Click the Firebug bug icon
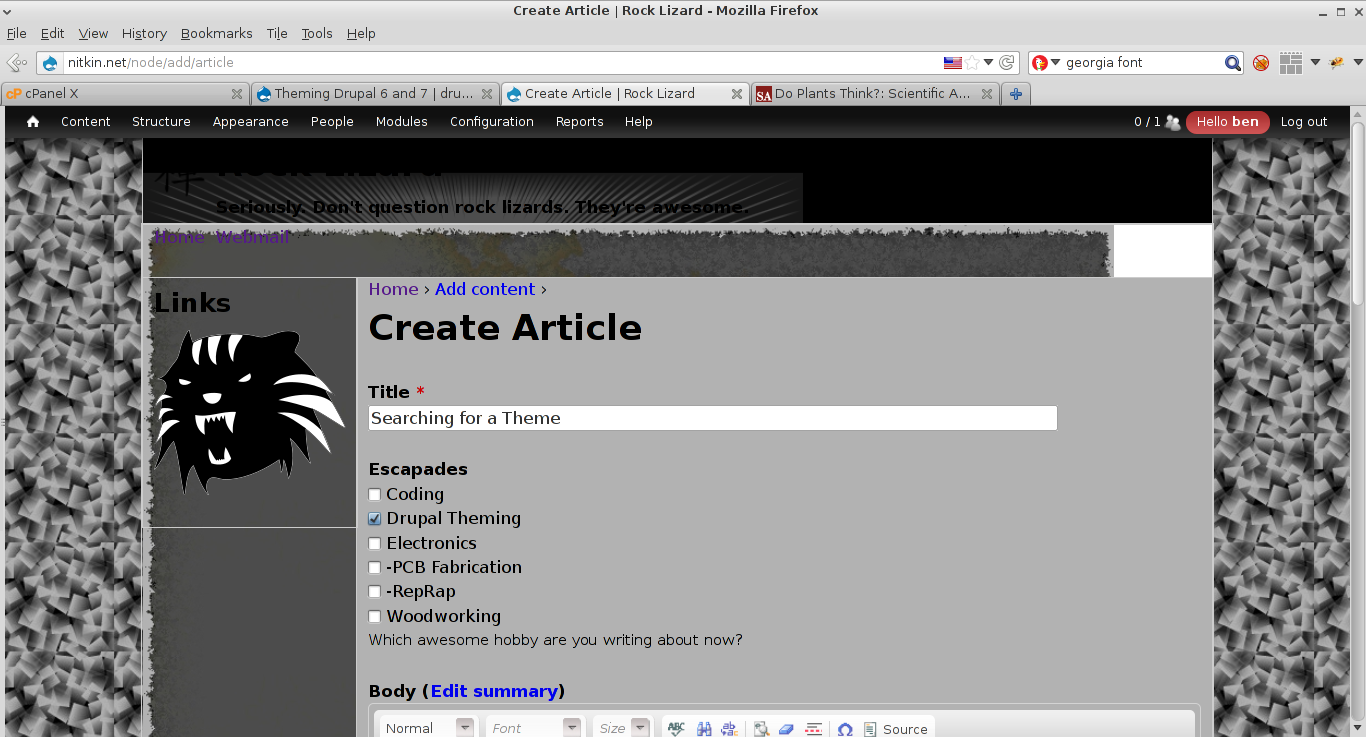 coord(1336,62)
